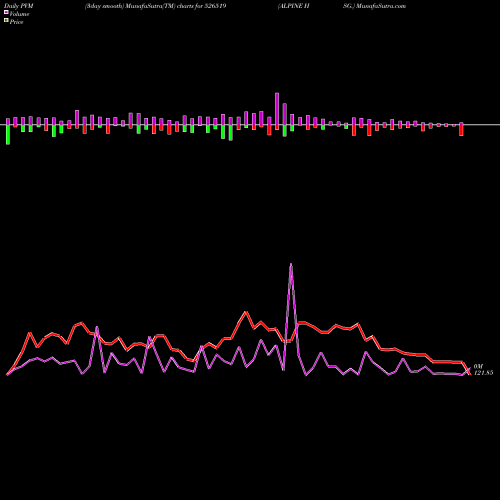This screenshot has width=500, height=500.
Task: Click the Daily PVM title text
Action: pos(19,6)
